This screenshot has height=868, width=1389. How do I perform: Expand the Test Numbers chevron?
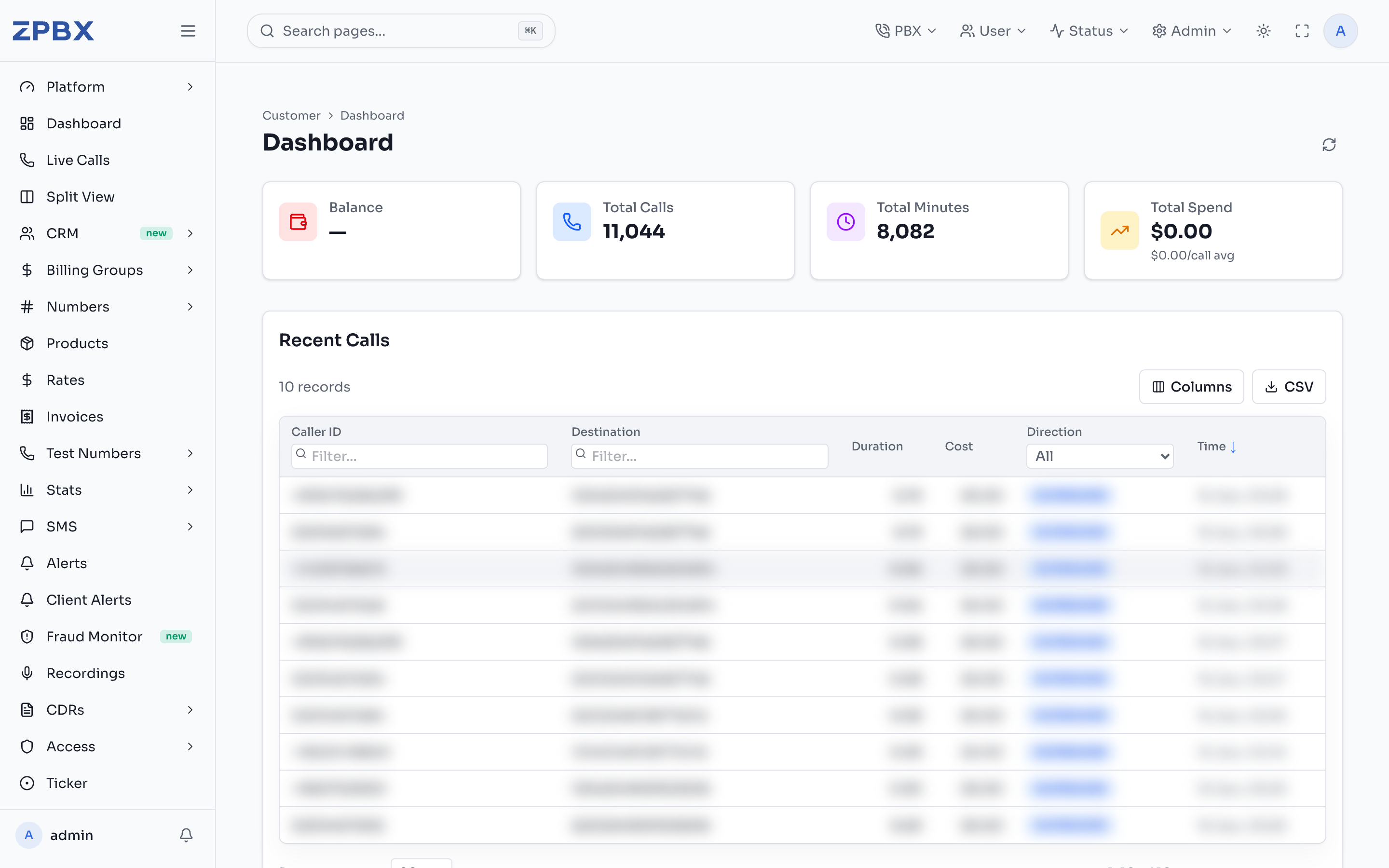190,453
